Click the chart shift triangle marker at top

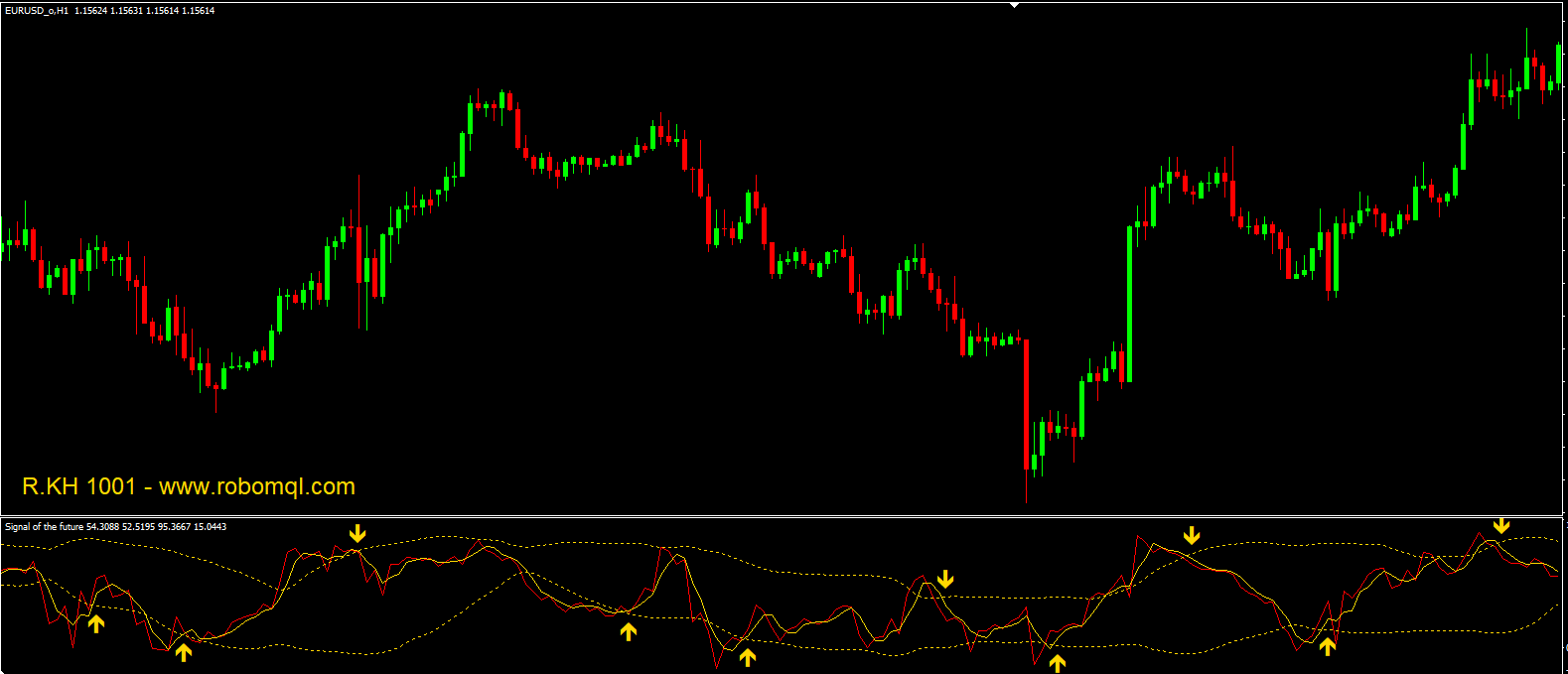pos(1015,5)
